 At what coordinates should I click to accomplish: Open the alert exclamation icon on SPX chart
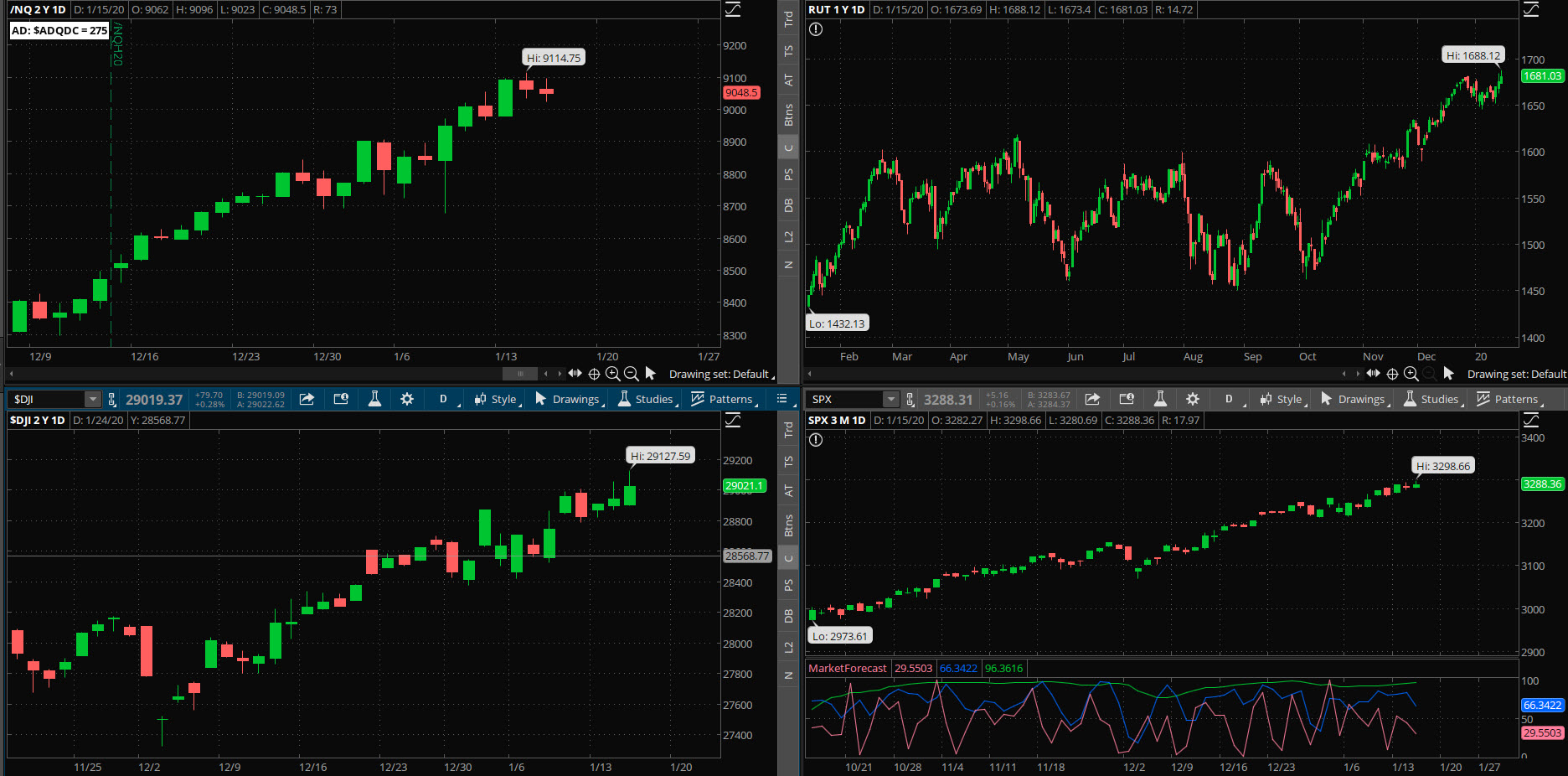pyautogui.click(x=816, y=440)
